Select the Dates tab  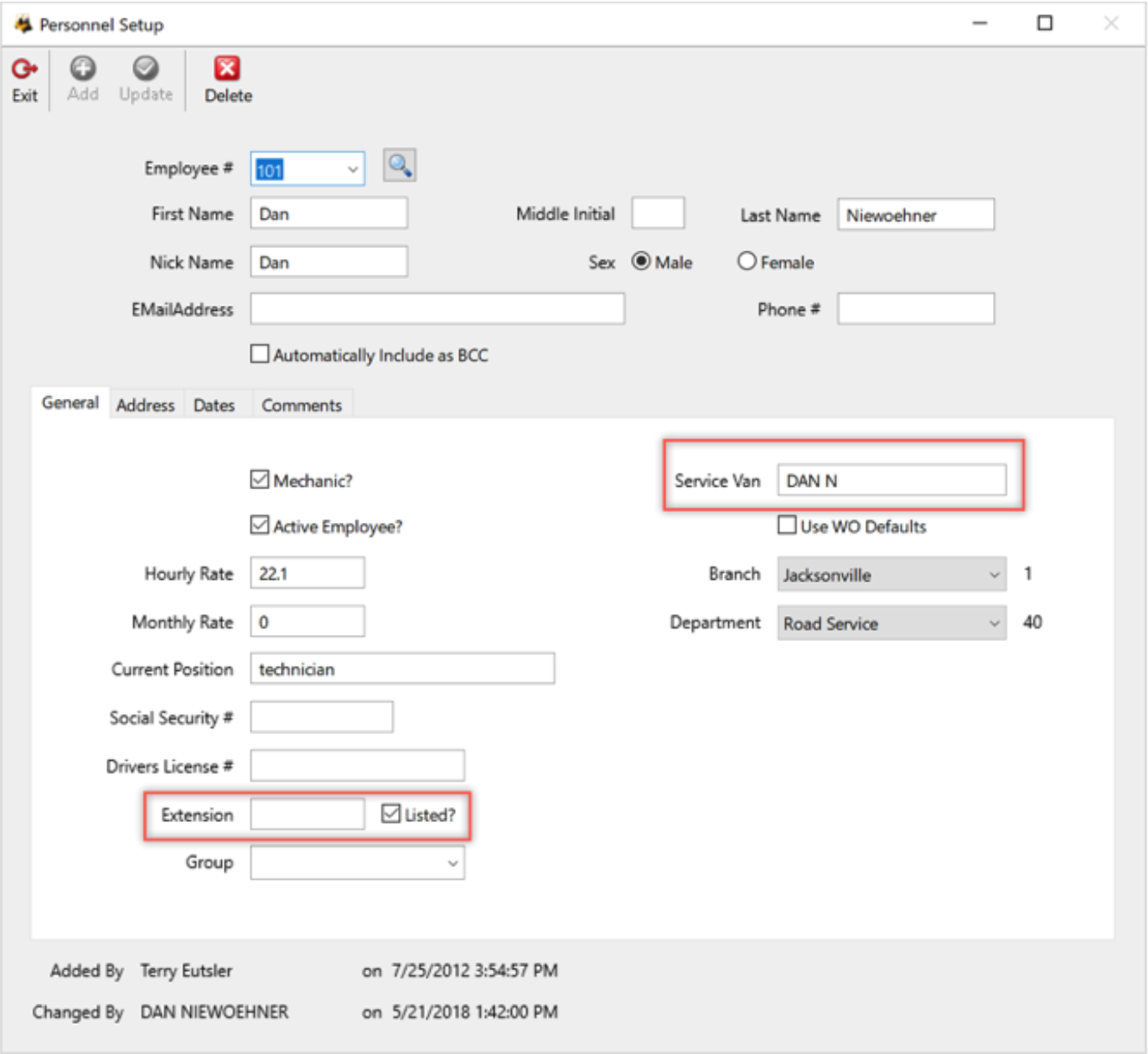point(214,405)
